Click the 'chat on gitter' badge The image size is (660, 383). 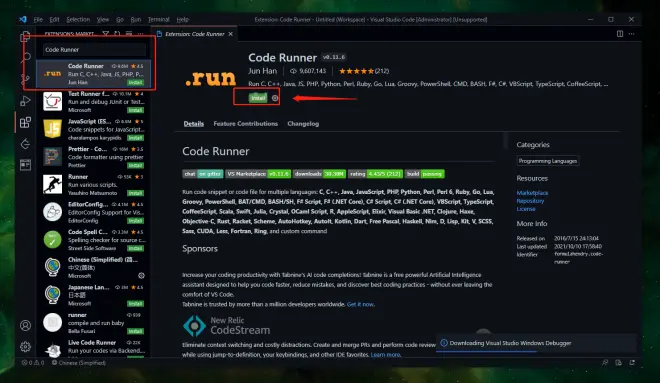point(202,174)
